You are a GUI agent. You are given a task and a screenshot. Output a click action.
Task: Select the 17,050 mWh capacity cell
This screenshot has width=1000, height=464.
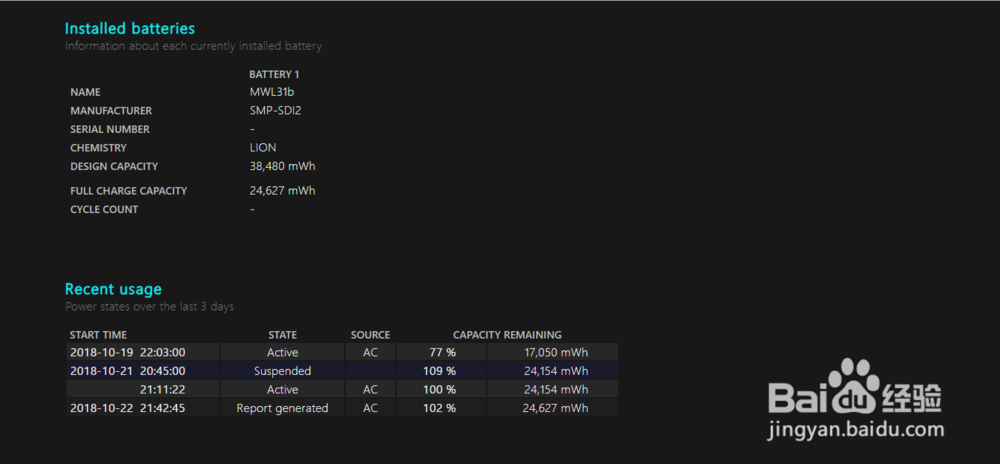click(x=555, y=352)
